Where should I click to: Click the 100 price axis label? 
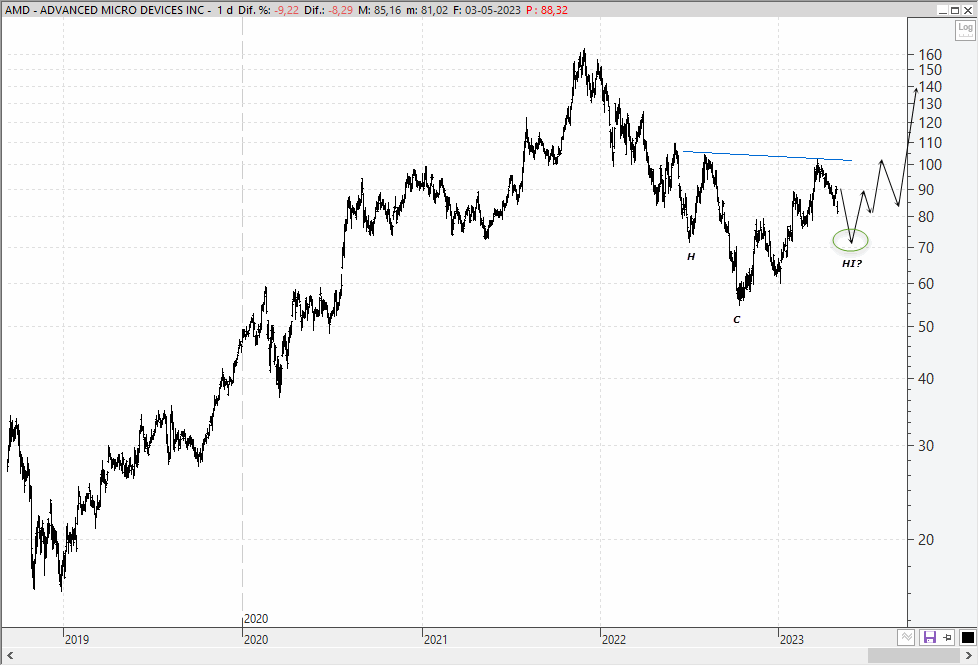[930, 165]
